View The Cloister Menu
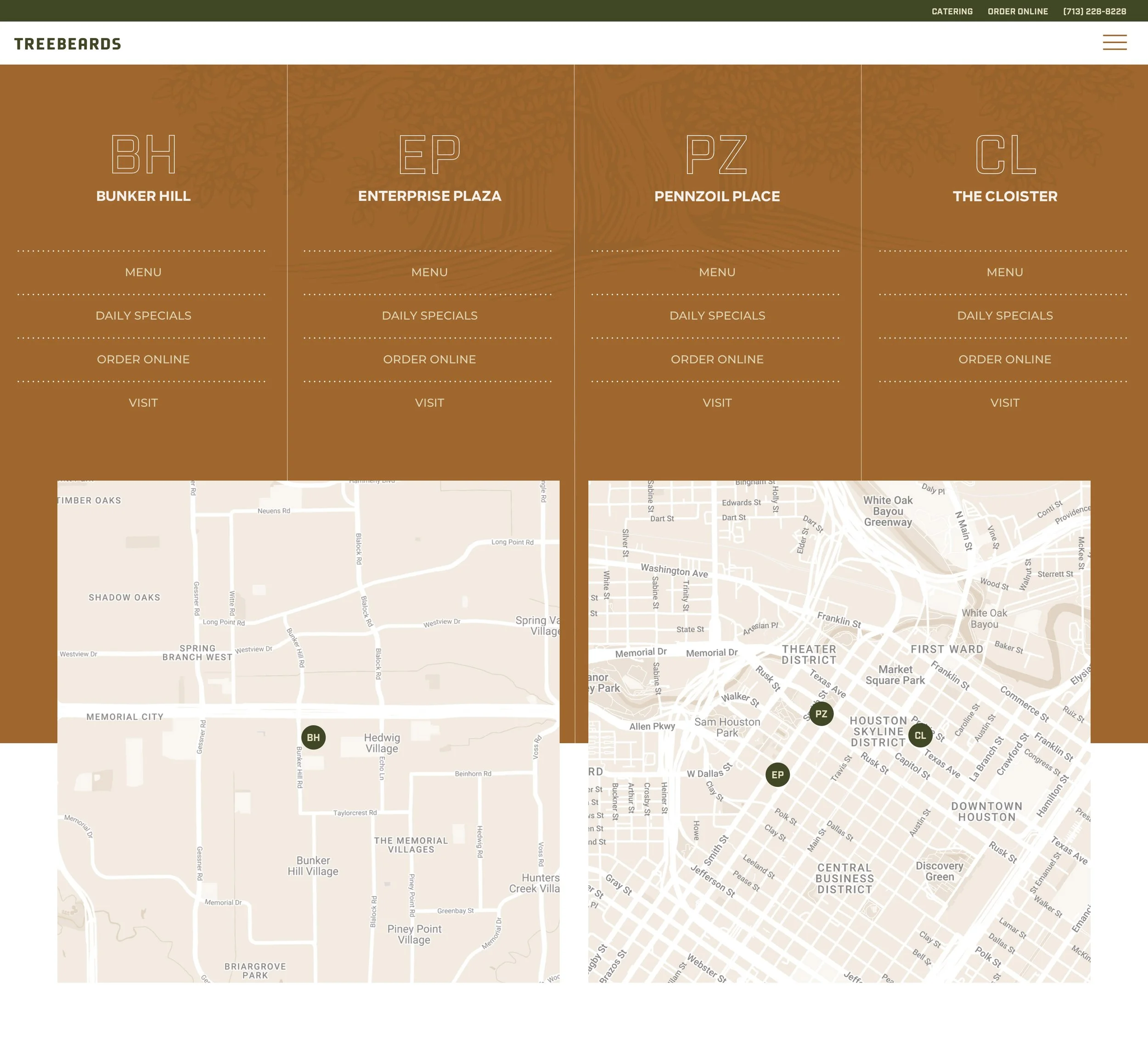The height and width of the screenshot is (1038, 1148). pyautogui.click(x=1005, y=272)
